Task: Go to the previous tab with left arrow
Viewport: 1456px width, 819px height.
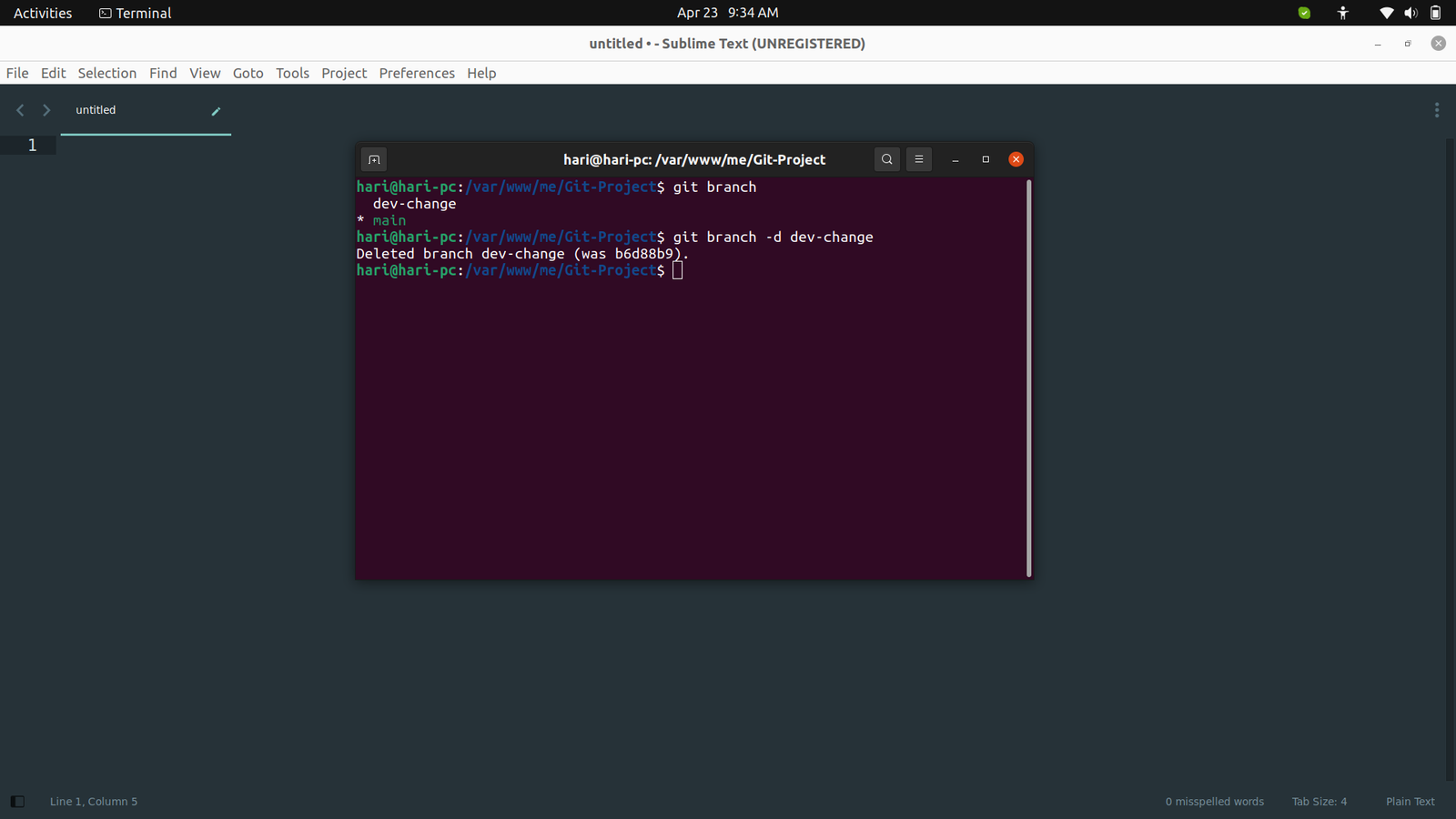Action: coord(20,110)
